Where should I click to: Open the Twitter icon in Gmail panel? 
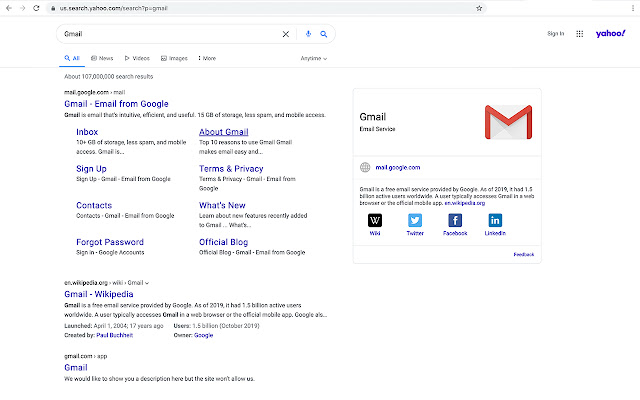tap(415, 221)
